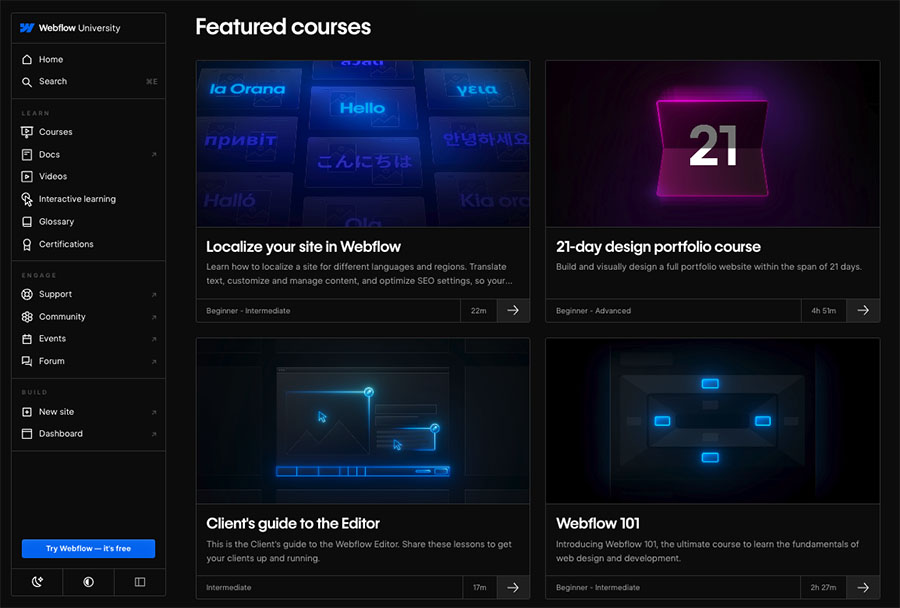Select Interactive learning in sidebar

(88, 199)
